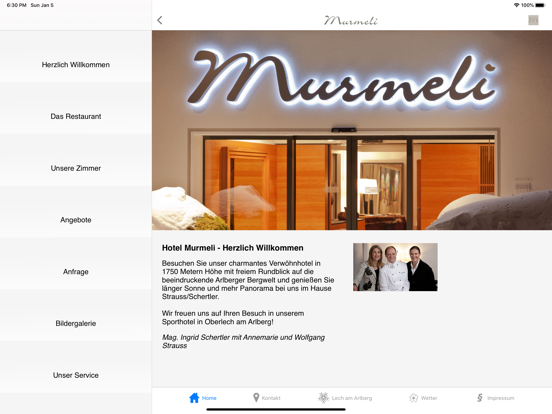Switch to the Lech am Arlberg tab

345,398
